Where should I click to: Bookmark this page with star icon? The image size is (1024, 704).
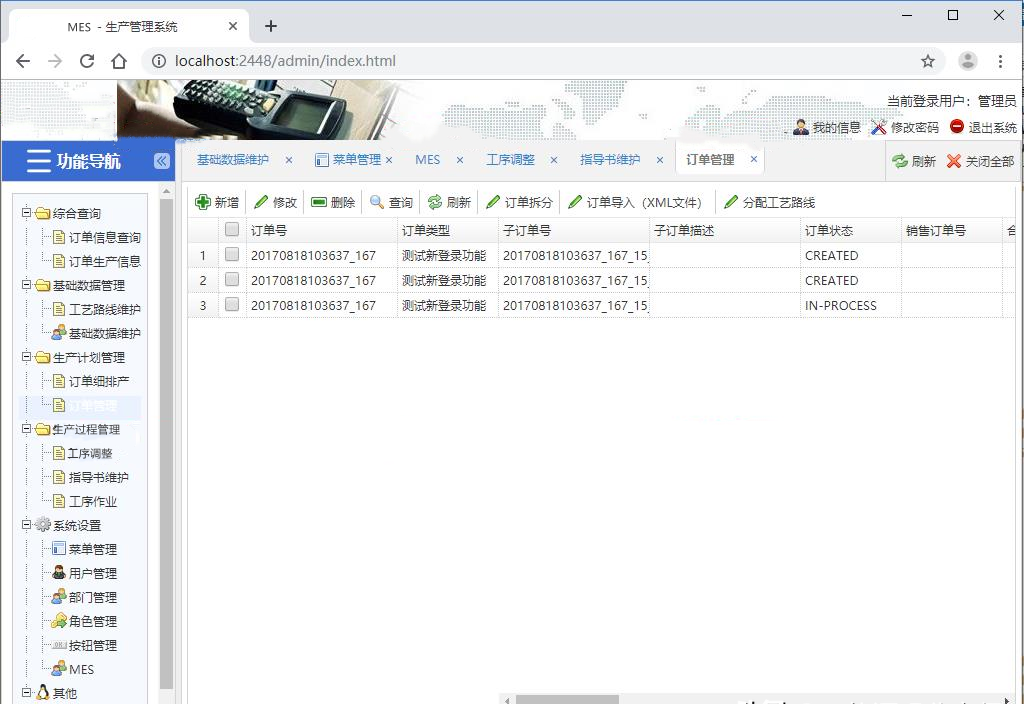click(x=928, y=61)
